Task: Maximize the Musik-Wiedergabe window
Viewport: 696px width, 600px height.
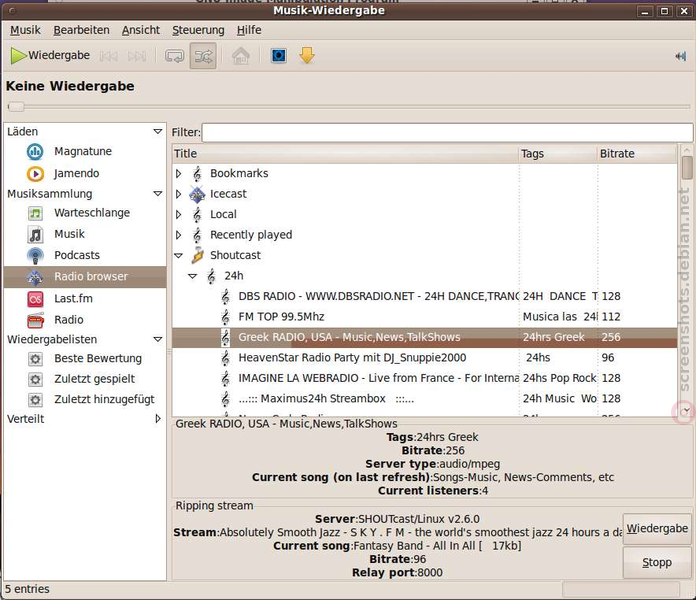Action: (664, 11)
